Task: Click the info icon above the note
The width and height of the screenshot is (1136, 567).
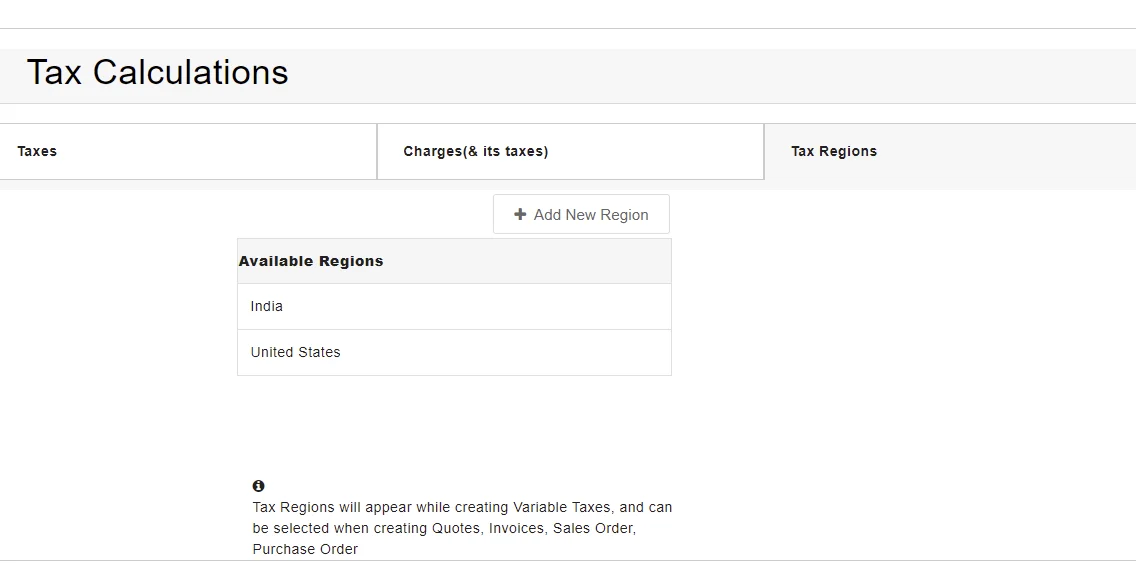Action: coord(259,486)
